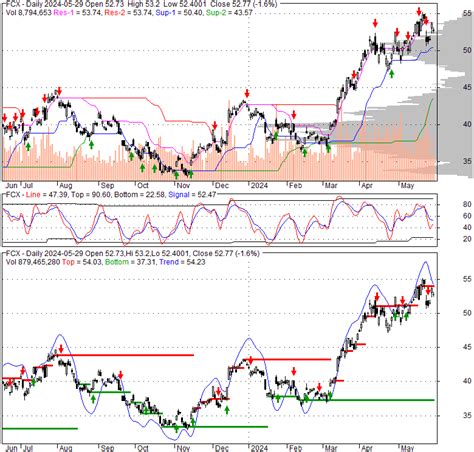
Task: Click the 80 tick on oscillator axis
Action: 467,204
